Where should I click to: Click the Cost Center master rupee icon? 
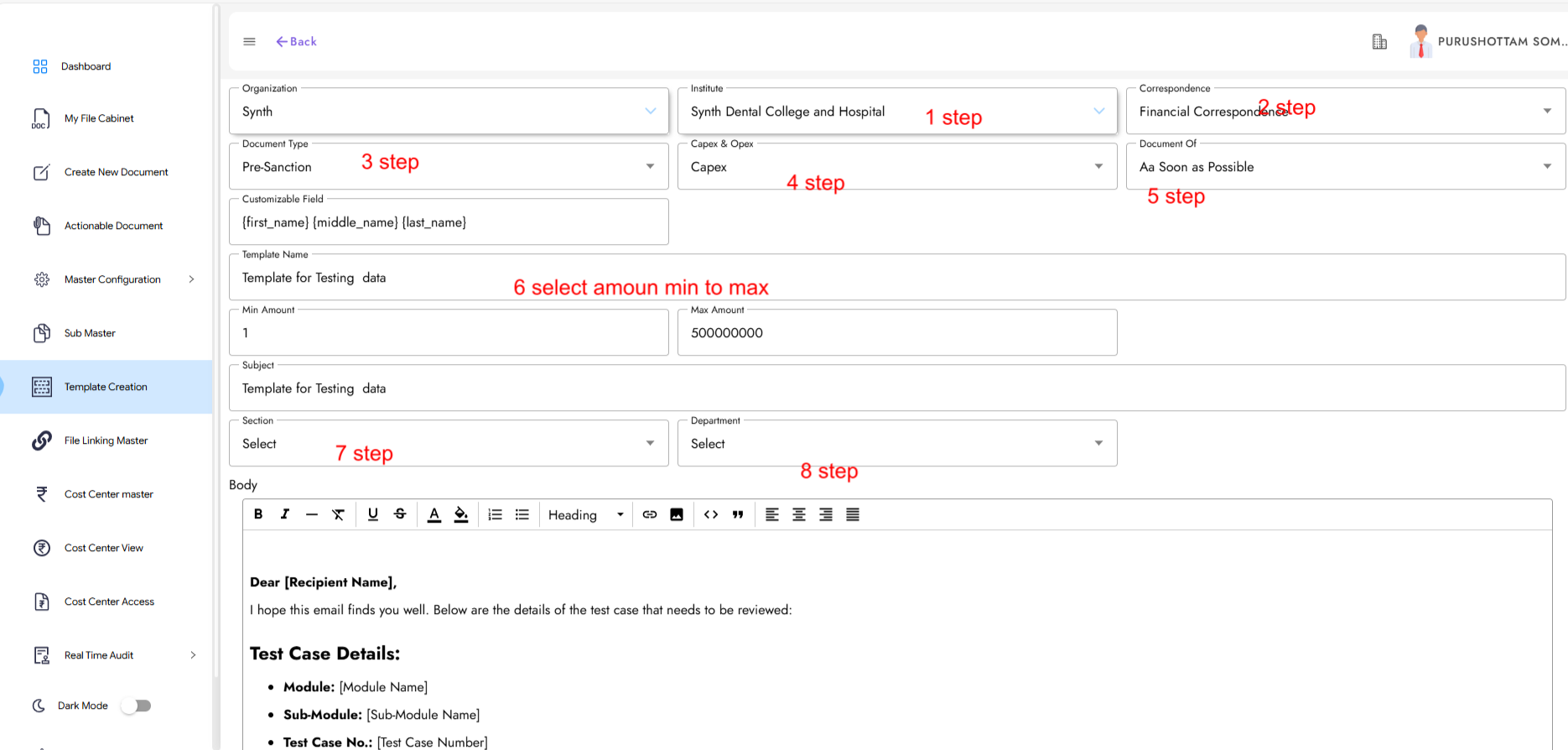coord(41,494)
